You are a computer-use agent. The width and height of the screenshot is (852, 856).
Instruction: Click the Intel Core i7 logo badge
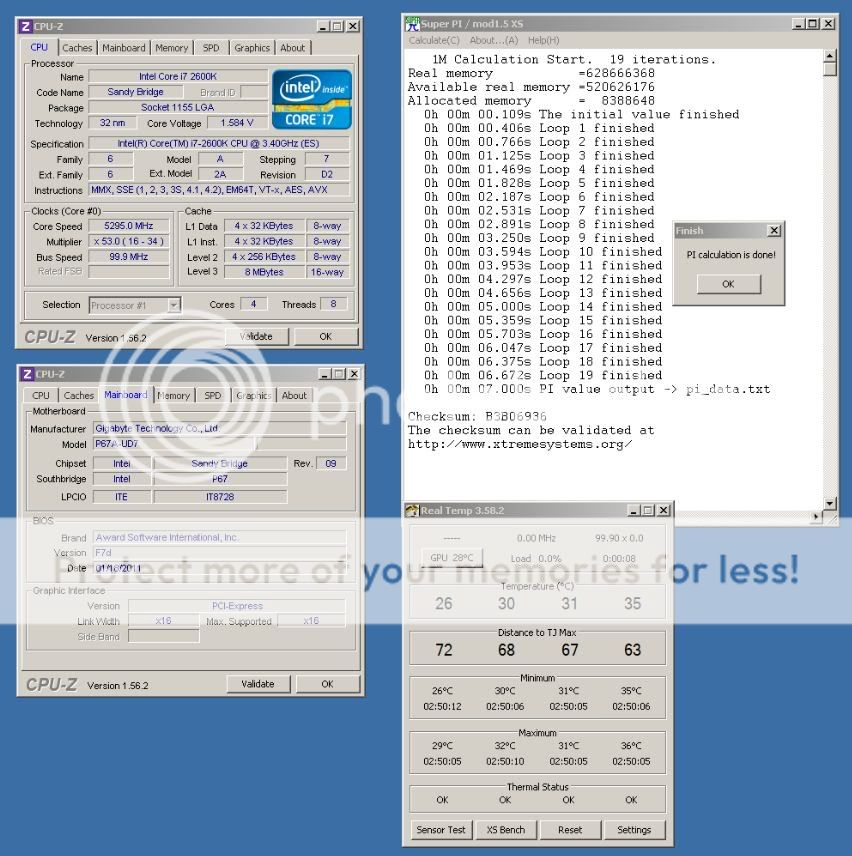point(312,99)
